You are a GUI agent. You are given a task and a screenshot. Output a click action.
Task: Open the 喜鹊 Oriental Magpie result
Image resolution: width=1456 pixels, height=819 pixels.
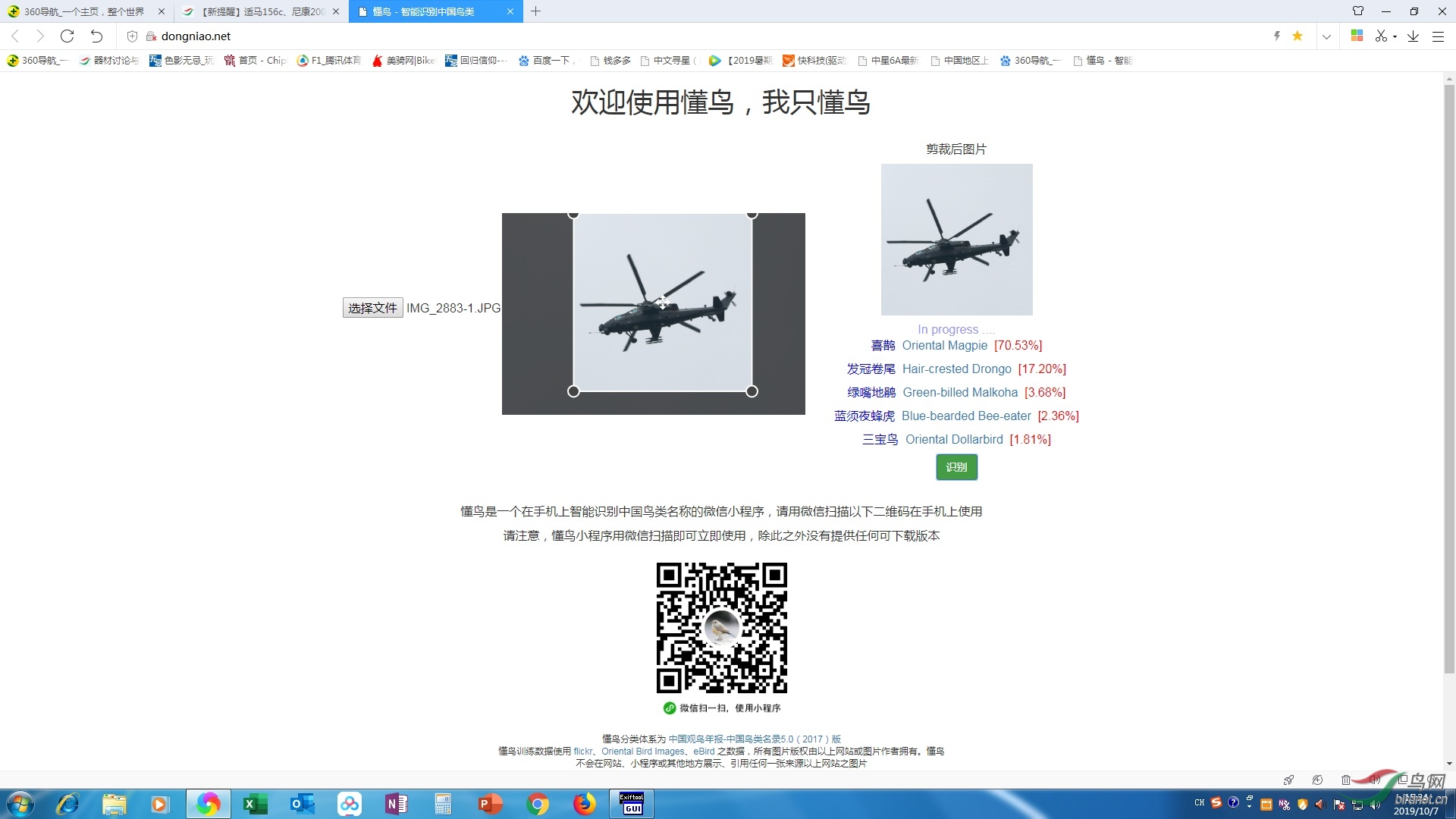956,346
